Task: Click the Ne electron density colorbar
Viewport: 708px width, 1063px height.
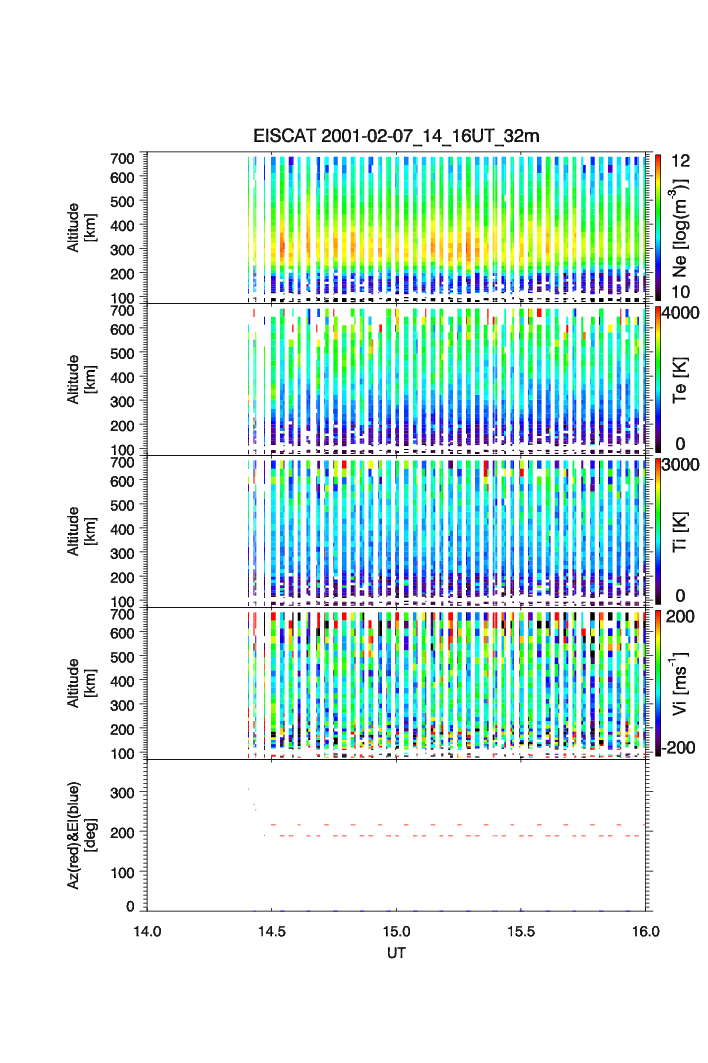Action: click(657, 227)
